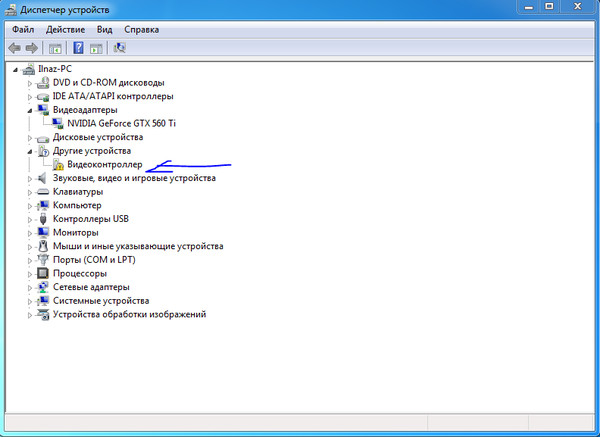This screenshot has width=600, height=437.
Task: Expand Порты (COM и LPT)
Action: click(x=30, y=261)
